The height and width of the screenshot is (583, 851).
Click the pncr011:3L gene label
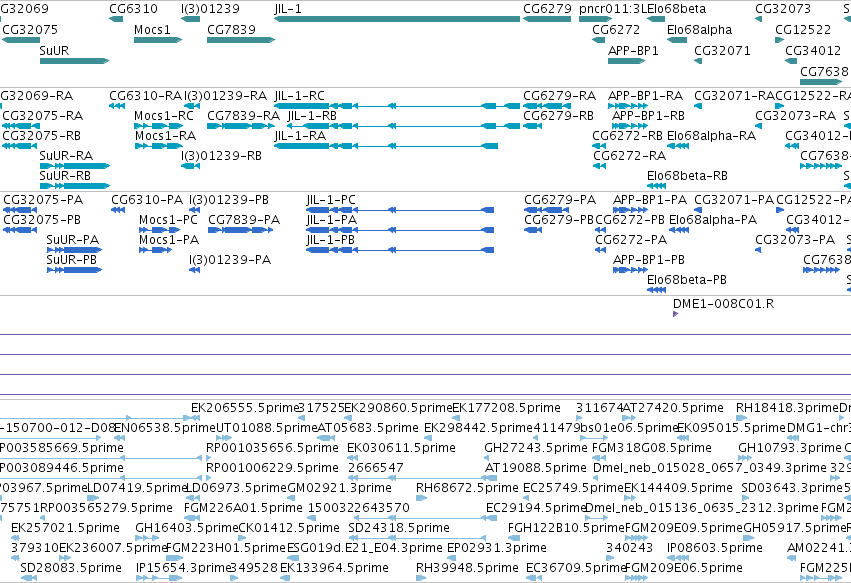[x=613, y=9]
